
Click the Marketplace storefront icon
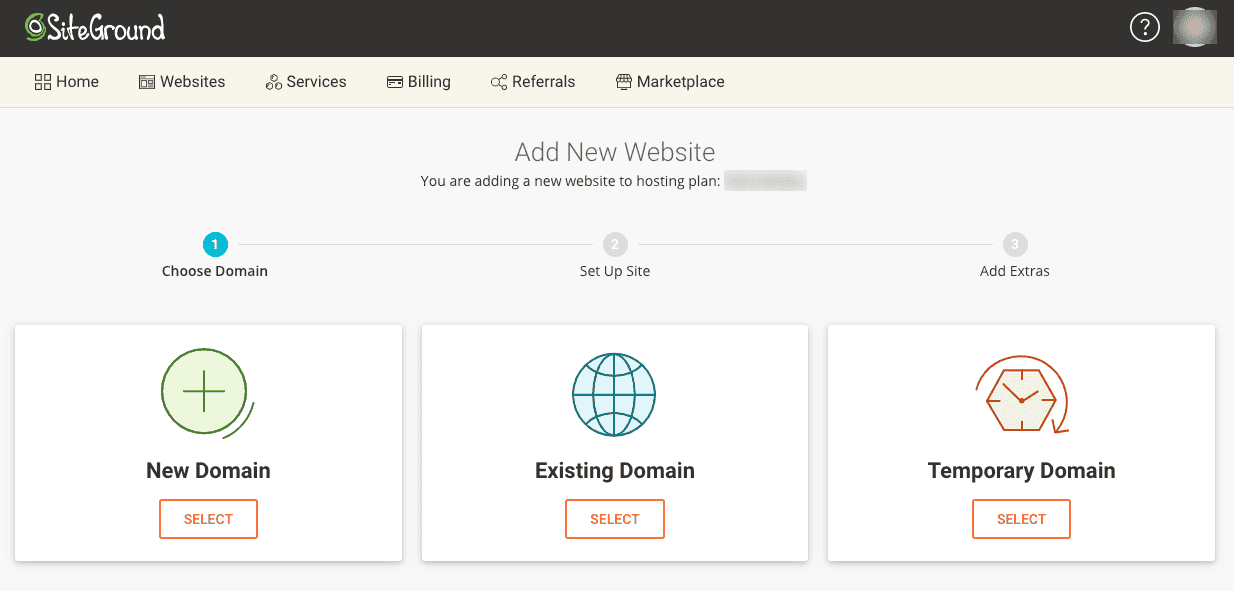[624, 82]
